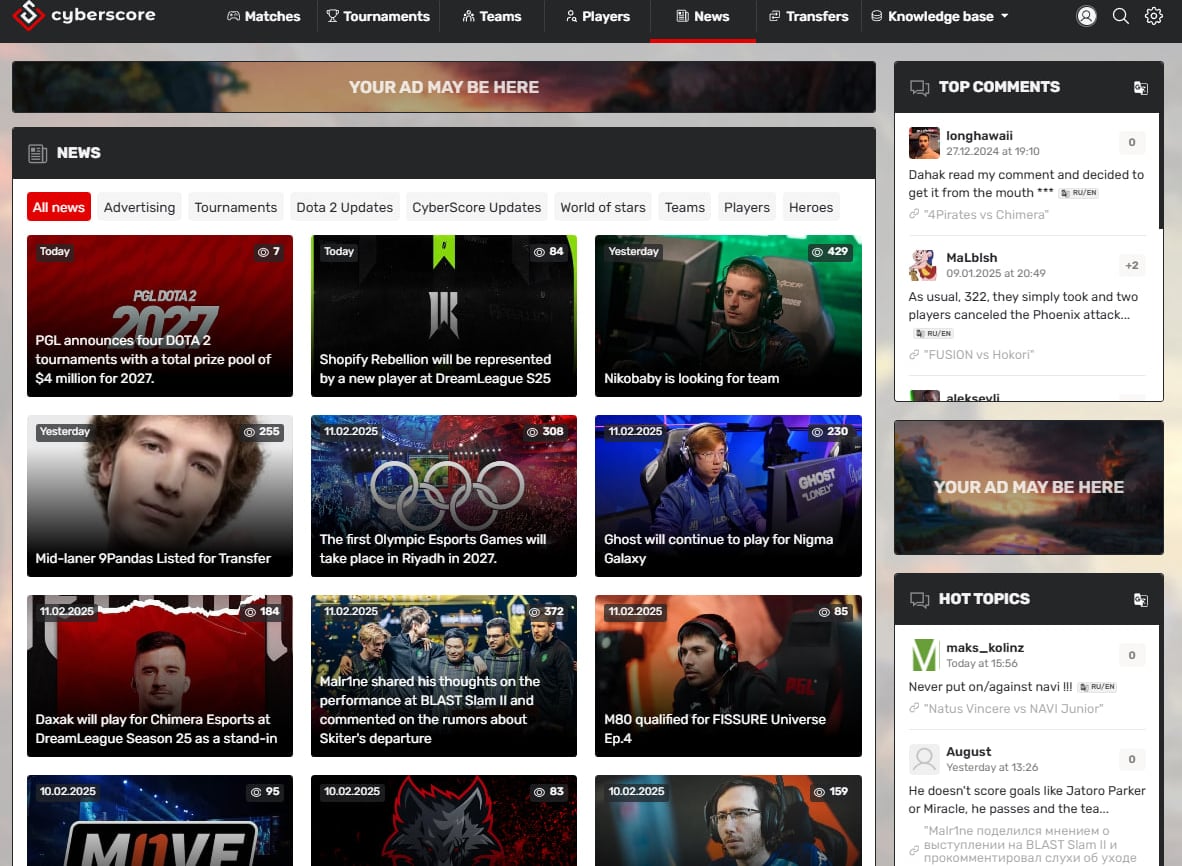This screenshot has height=866, width=1182.
Task: Open the M80 qualified for FISSURE article
Action: coord(728,676)
